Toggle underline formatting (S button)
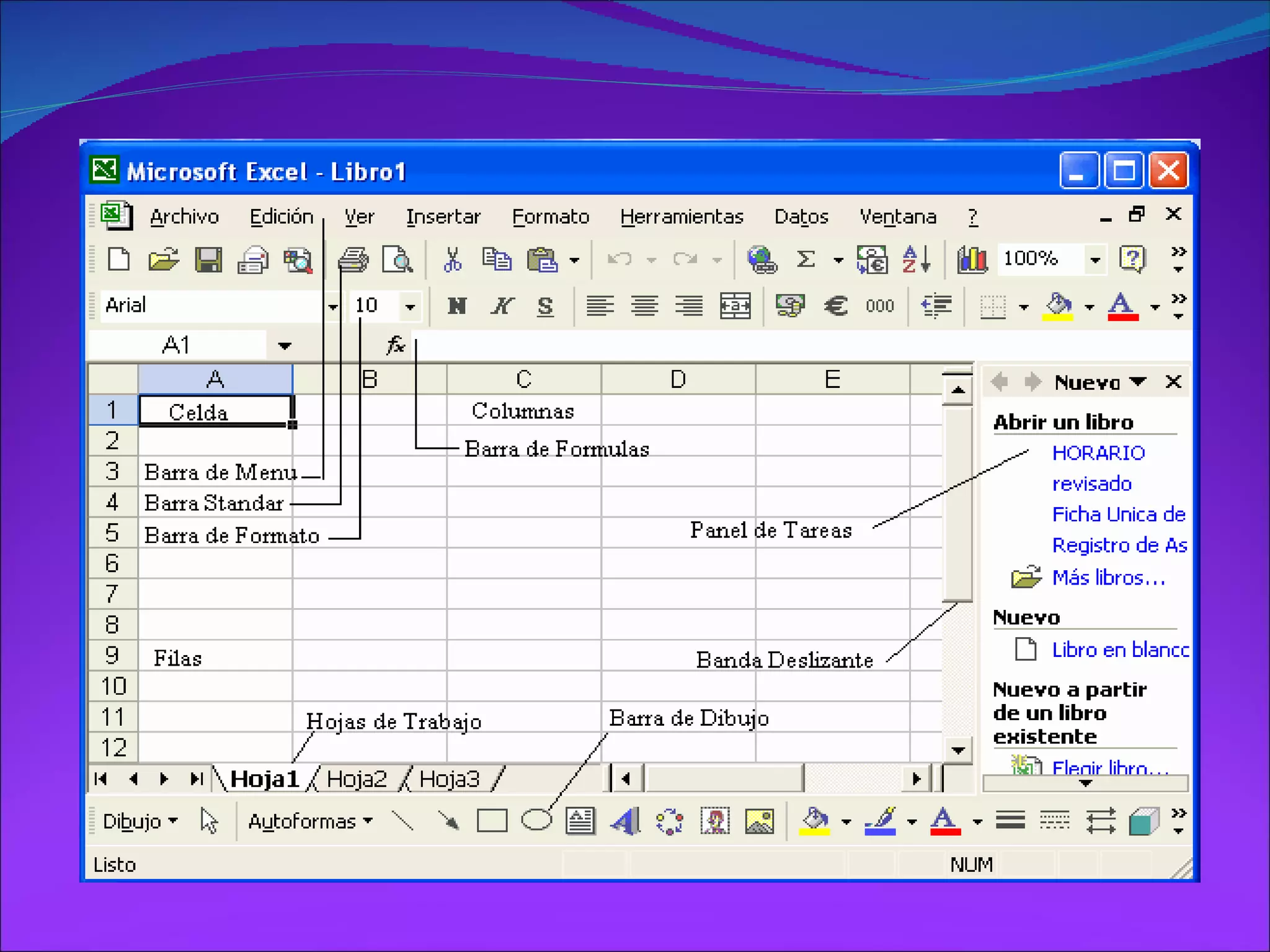This screenshot has width=1270, height=952. click(x=545, y=306)
